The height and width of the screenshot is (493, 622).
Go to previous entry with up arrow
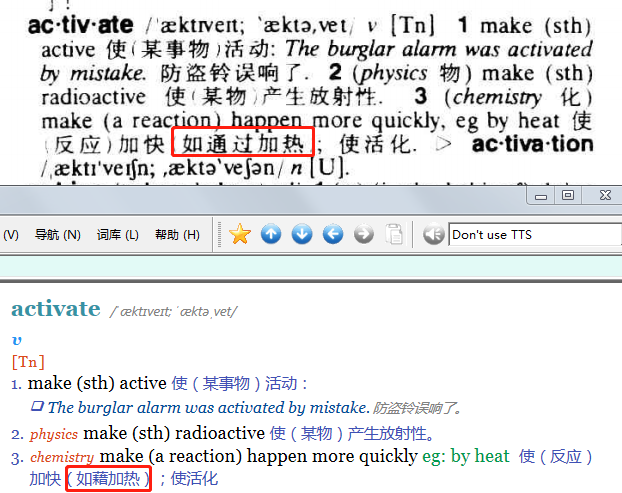(271, 234)
